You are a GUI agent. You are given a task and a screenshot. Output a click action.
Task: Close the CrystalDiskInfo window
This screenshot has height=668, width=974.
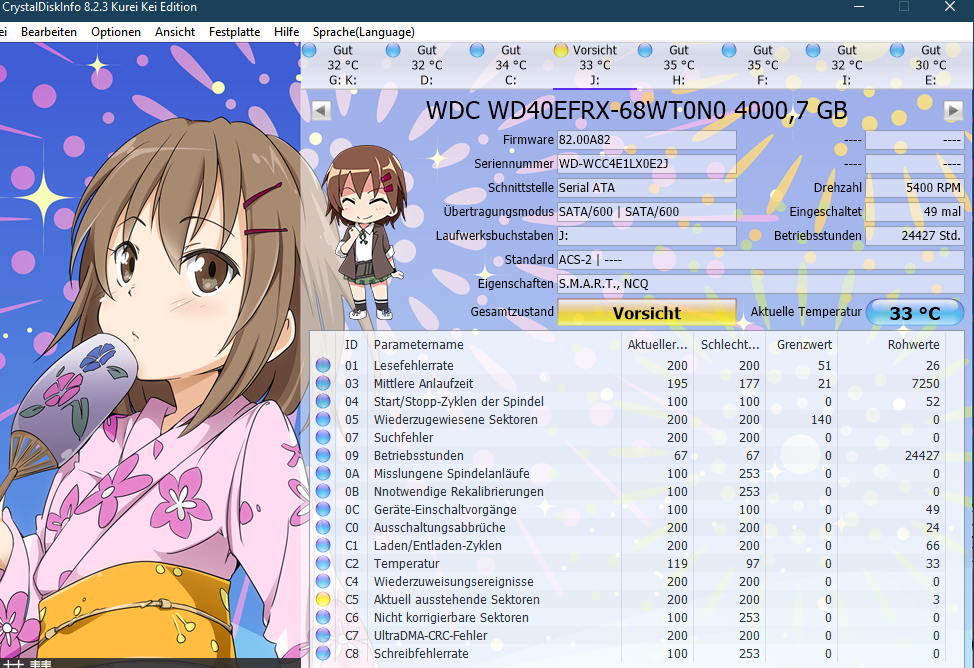point(950,7)
